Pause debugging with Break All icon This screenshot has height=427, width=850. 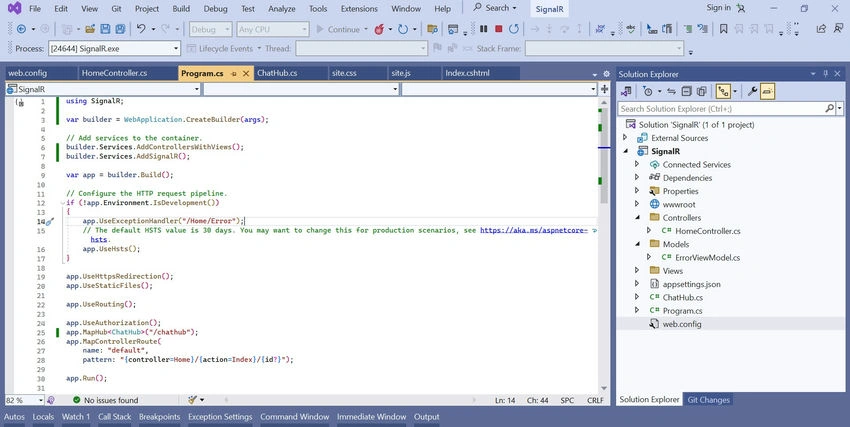click(x=484, y=29)
